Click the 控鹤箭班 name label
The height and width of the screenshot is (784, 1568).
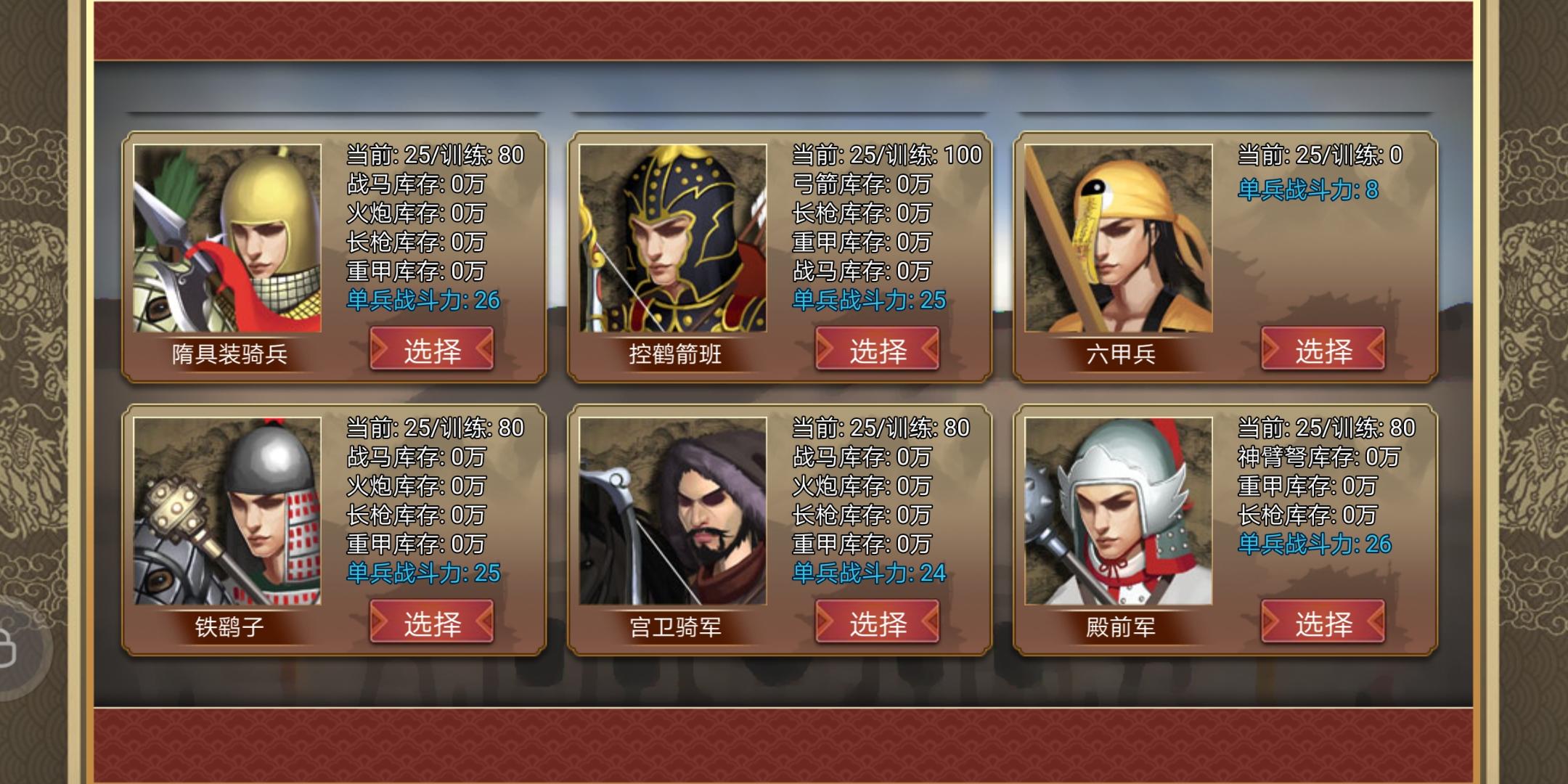[x=675, y=354]
